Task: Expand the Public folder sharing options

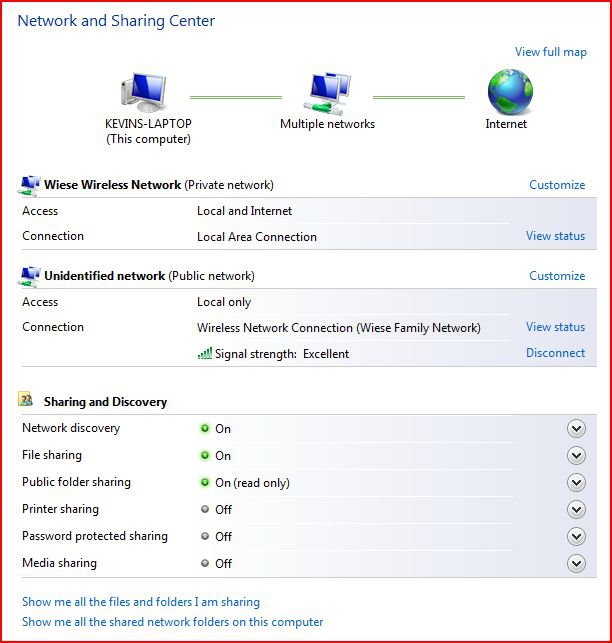Action: (576, 483)
